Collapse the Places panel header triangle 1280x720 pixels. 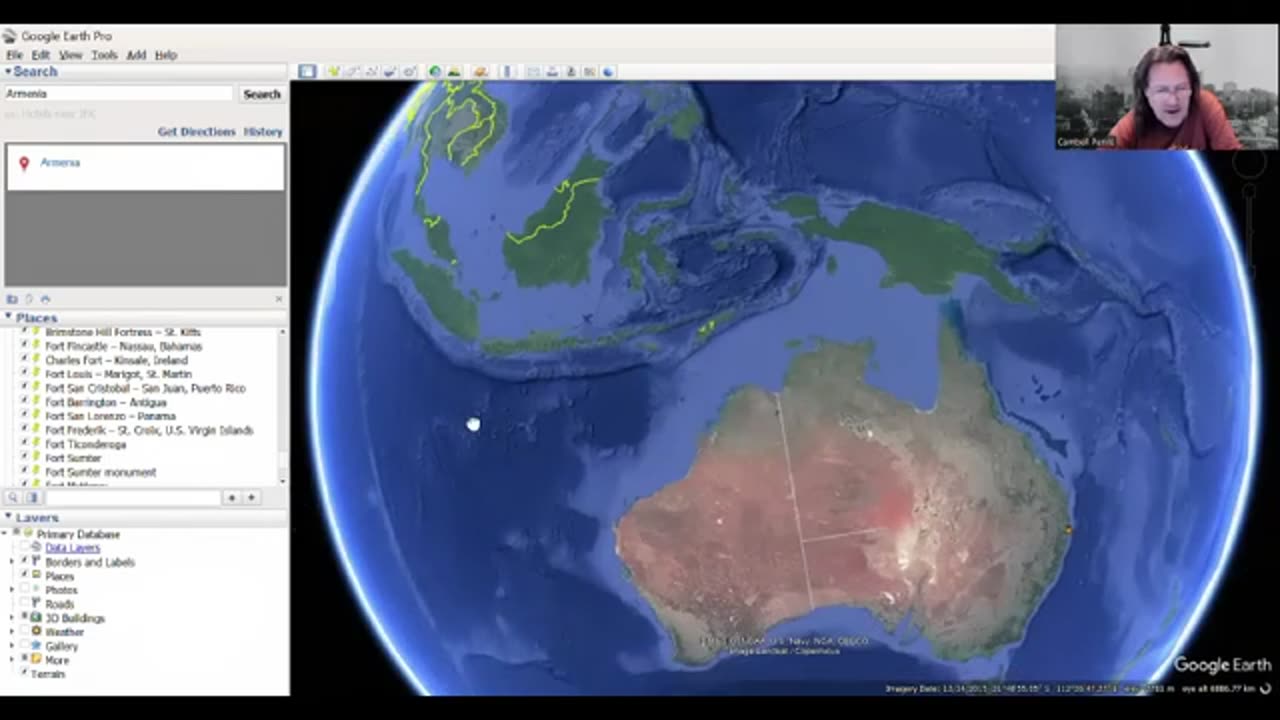7,318
